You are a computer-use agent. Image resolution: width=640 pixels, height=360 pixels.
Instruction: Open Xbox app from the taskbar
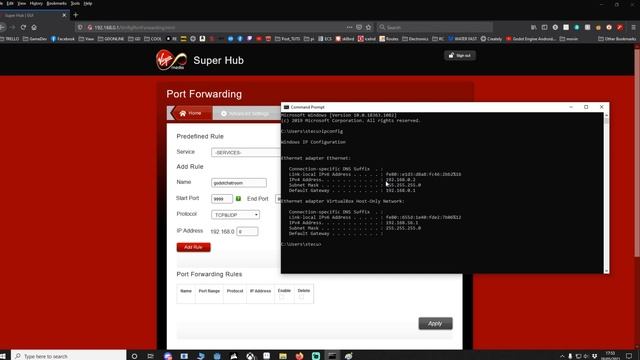click(x=250, y=356)
